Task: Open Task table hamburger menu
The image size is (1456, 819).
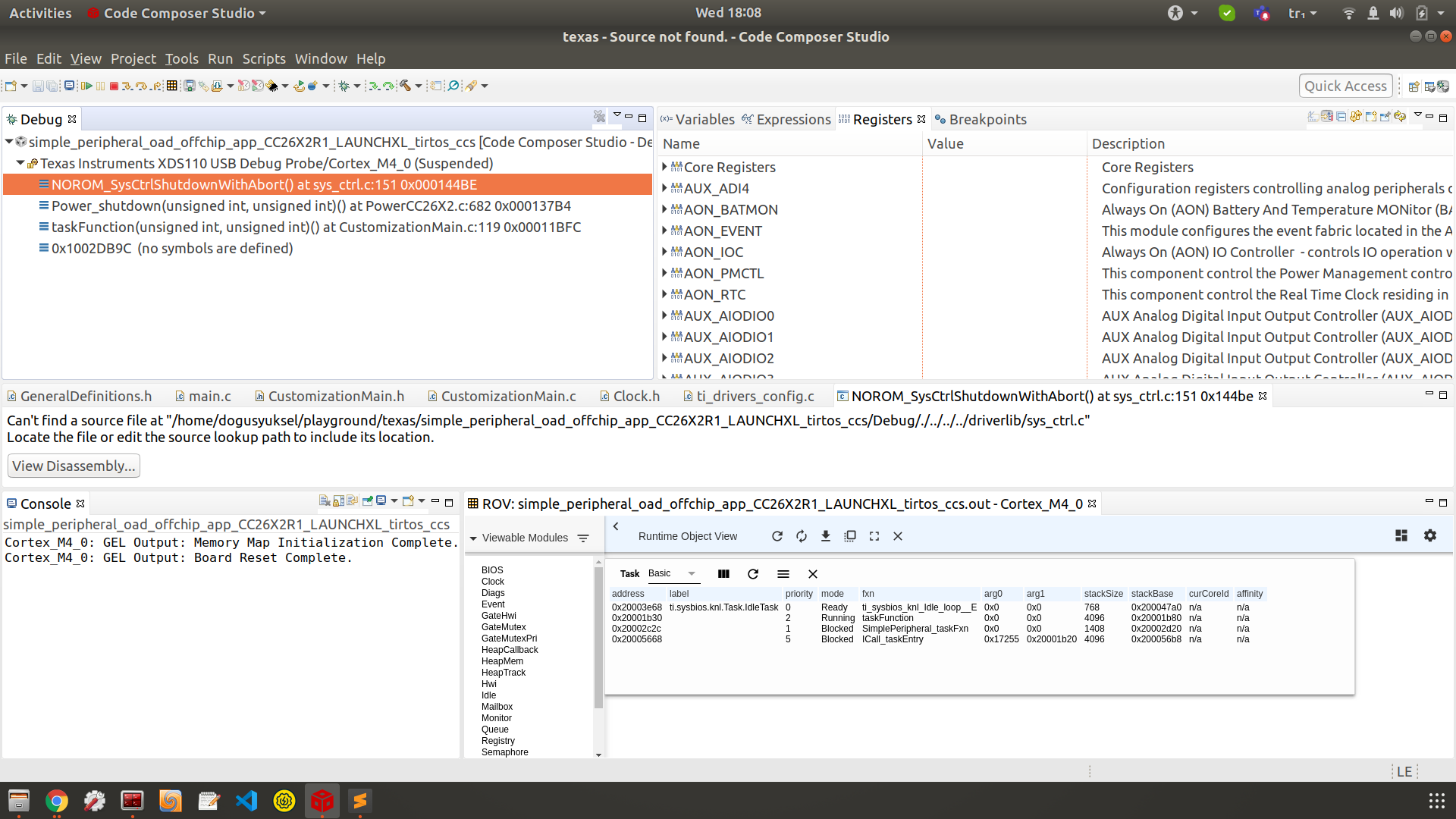Action: 783,574
